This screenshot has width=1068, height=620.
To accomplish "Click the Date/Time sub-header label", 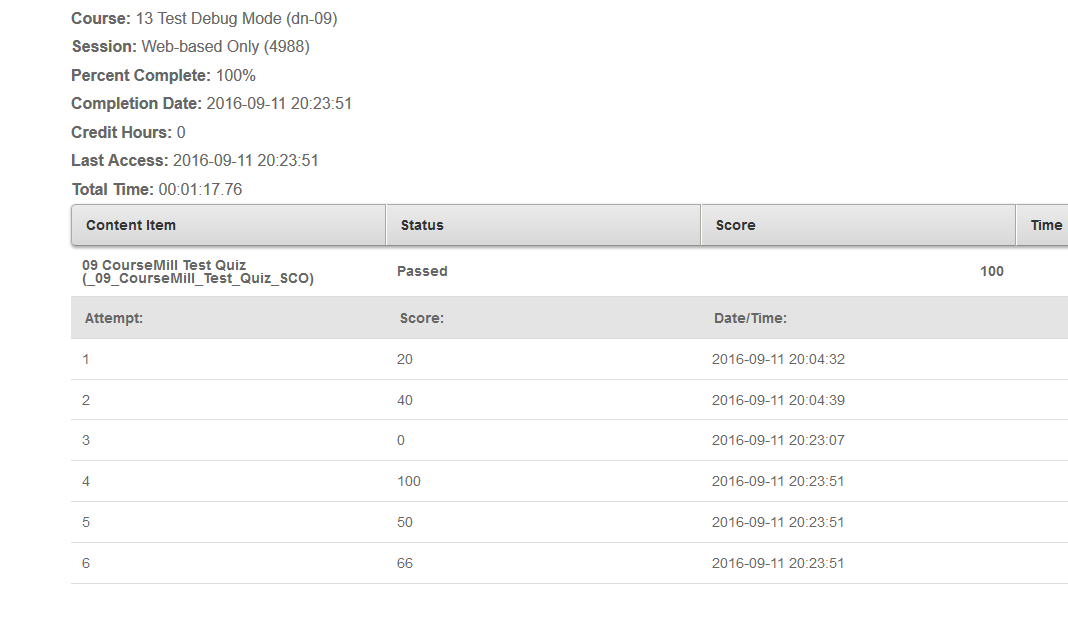I will 750,318.
